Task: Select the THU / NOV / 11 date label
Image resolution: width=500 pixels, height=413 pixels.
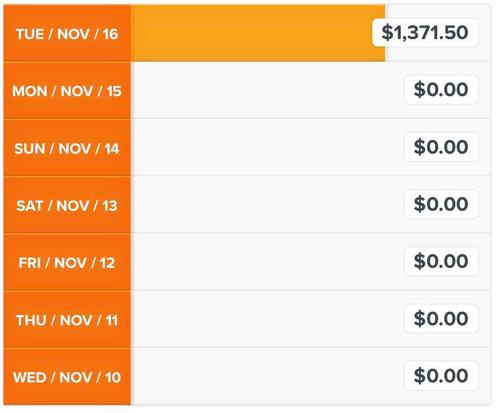Action: (x=67, y=320)
